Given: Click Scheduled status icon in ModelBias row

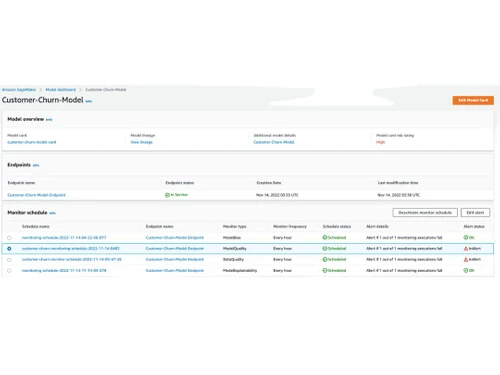Looking at the screenshot, I should tap(325, 238).
